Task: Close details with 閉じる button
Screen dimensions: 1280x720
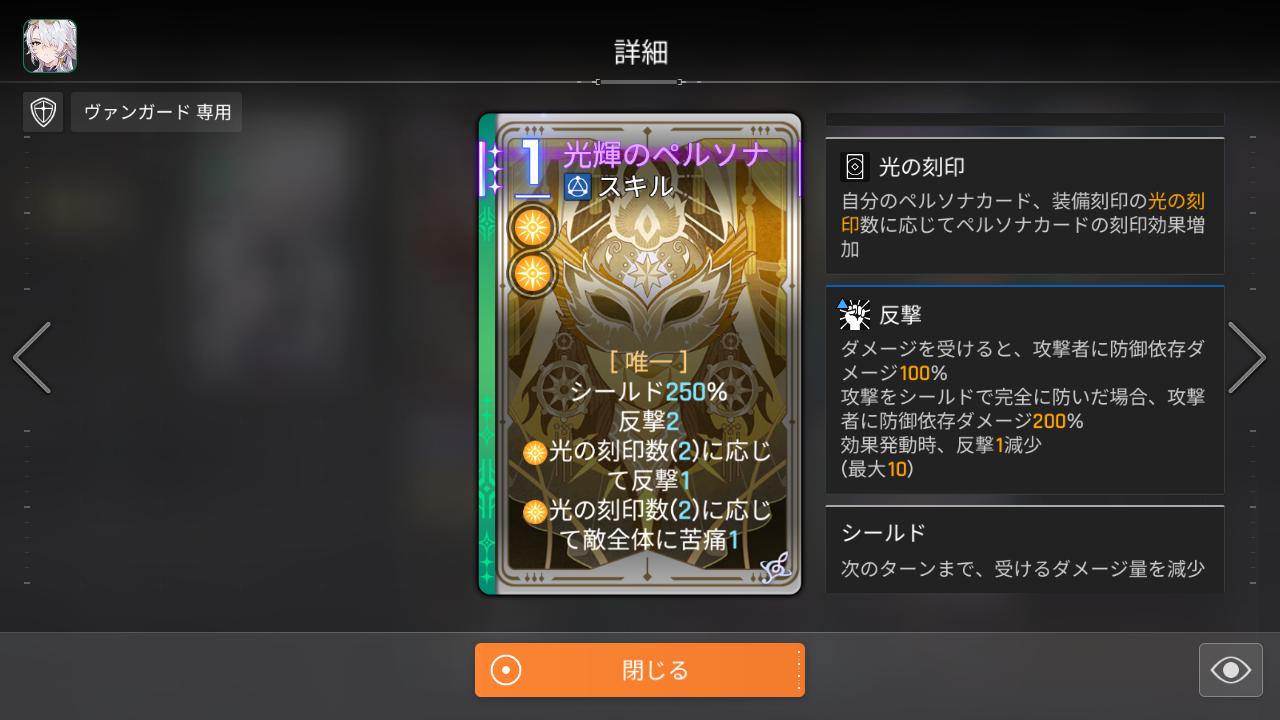Action: pyautogui.click(x=640, y=670)
